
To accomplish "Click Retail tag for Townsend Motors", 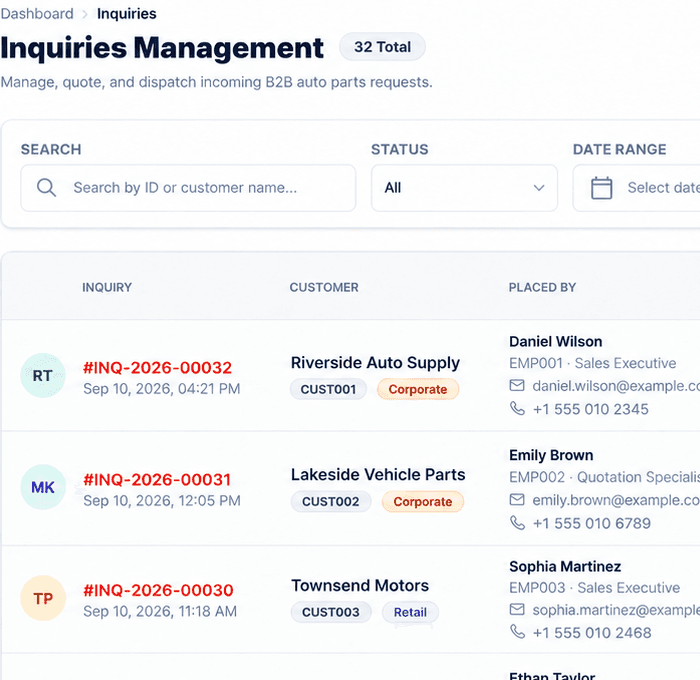I will click(410, 612).
